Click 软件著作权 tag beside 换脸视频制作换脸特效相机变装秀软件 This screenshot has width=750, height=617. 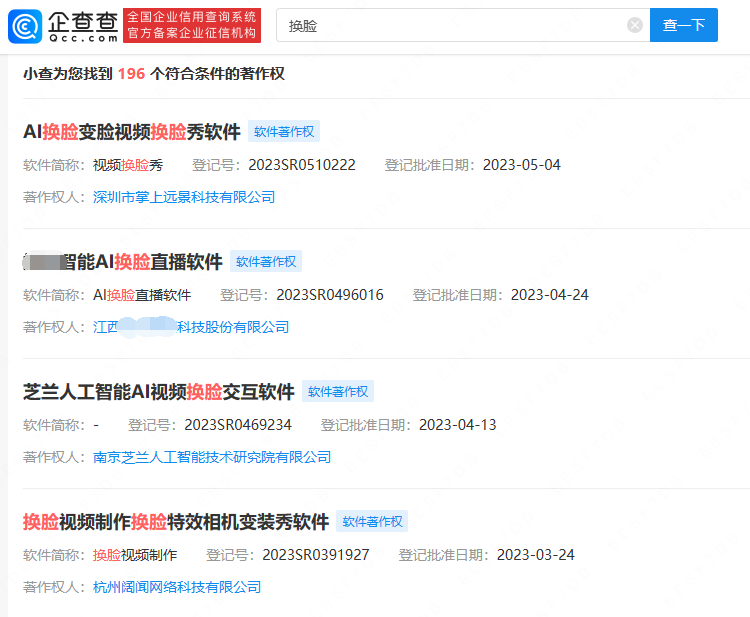point(372,522)
